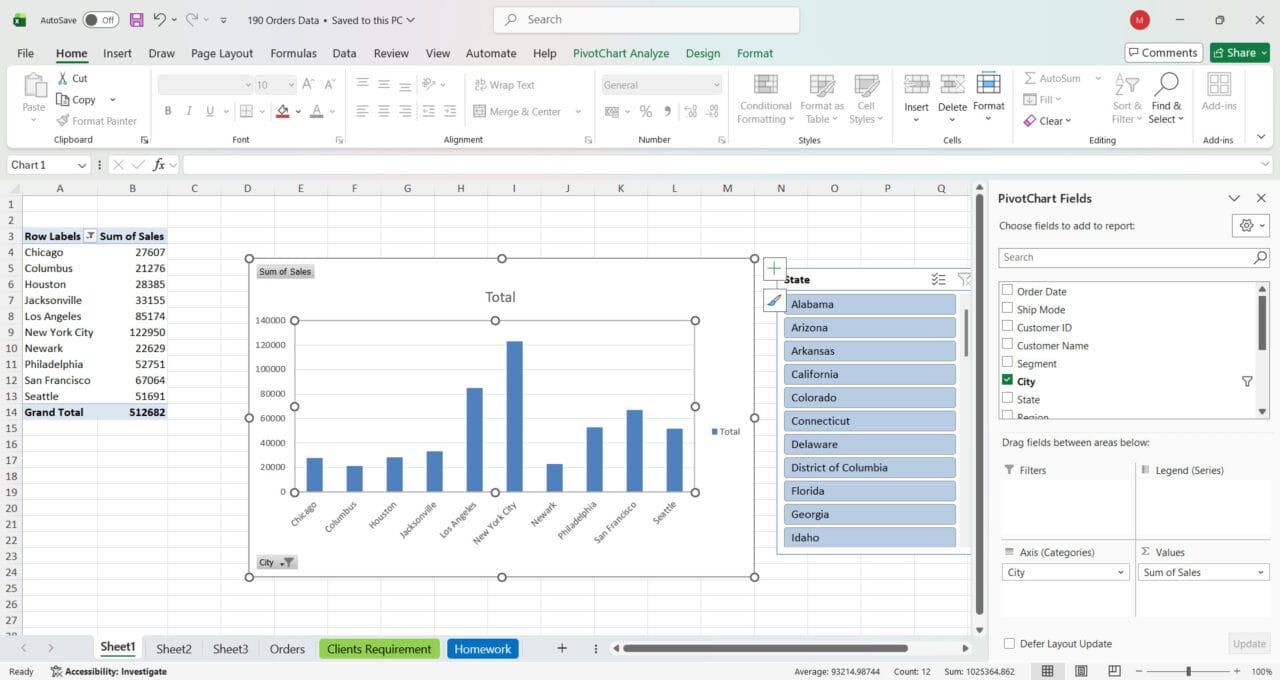This screenshot has height=680, width=1280.
Task: Click the Insert cells icon
Action: pos(917,85)
